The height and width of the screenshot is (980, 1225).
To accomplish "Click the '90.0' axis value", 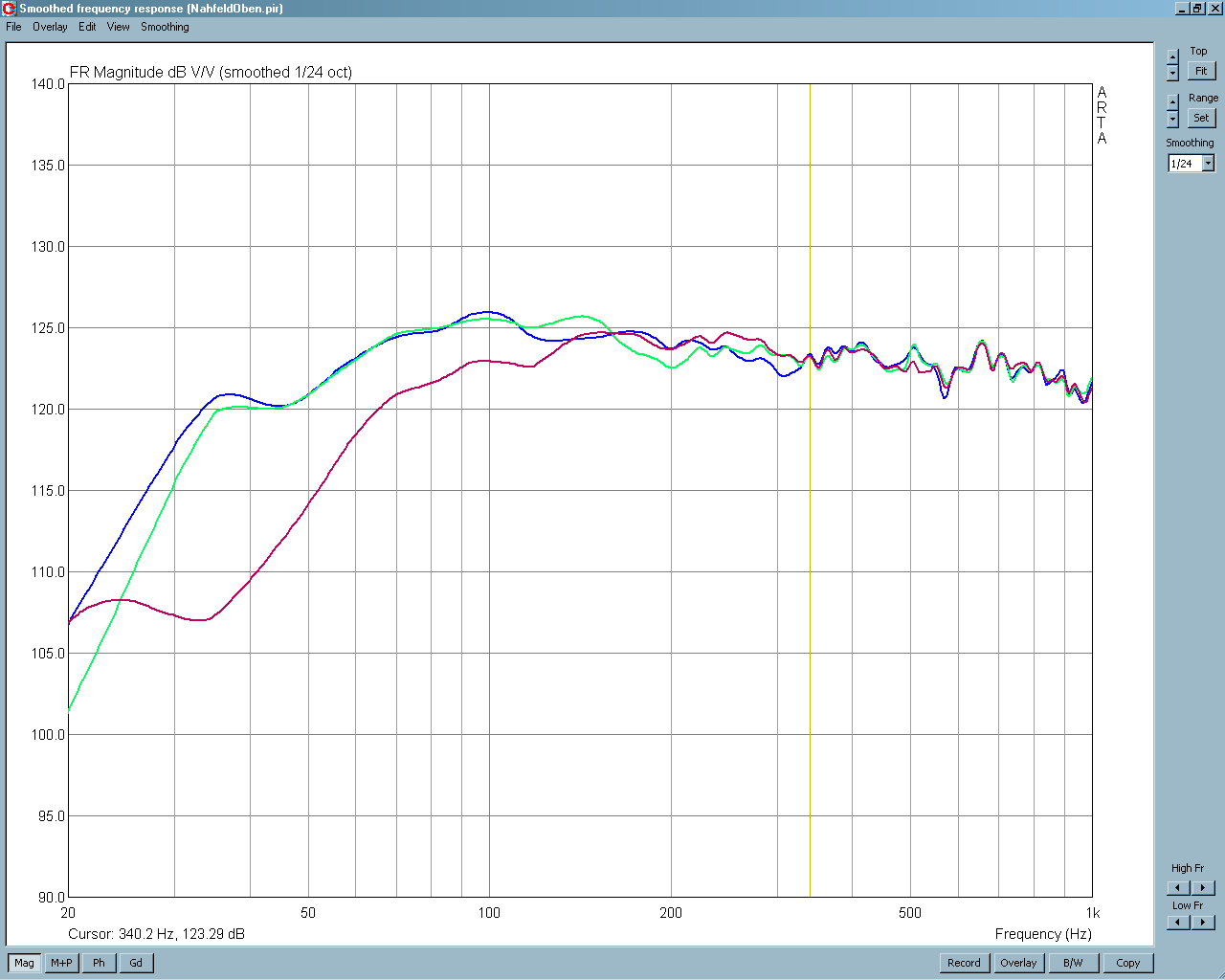I will pos(52,898).
